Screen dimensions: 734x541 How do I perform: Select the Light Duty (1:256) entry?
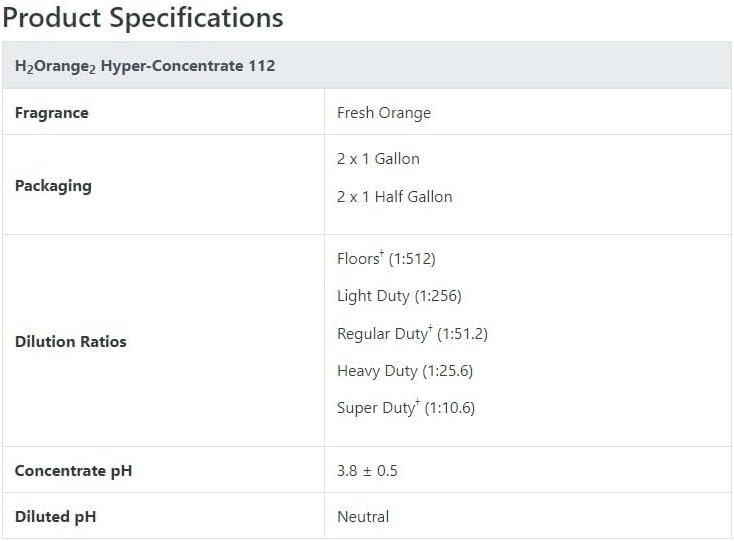(x=399, y=296)
